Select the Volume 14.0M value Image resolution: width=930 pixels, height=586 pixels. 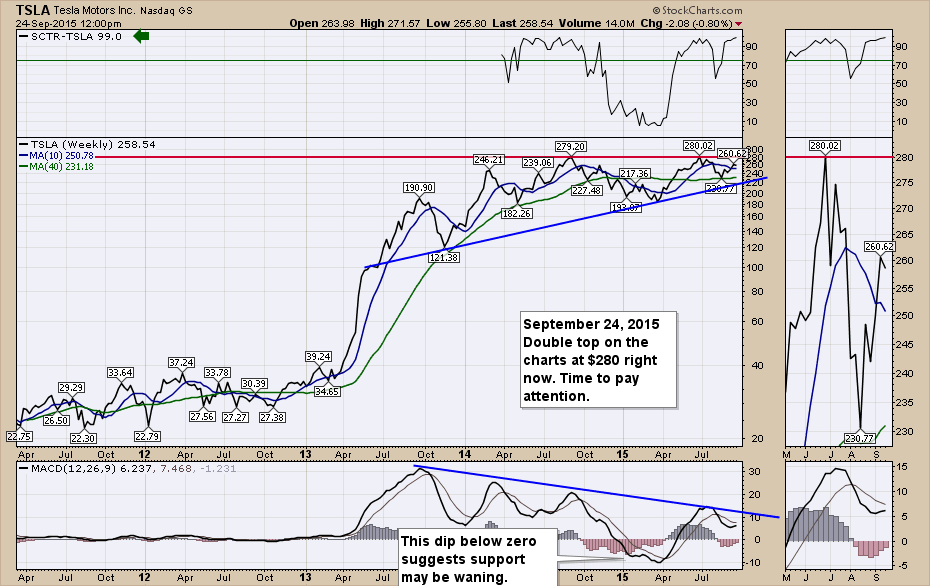point(597,24)
